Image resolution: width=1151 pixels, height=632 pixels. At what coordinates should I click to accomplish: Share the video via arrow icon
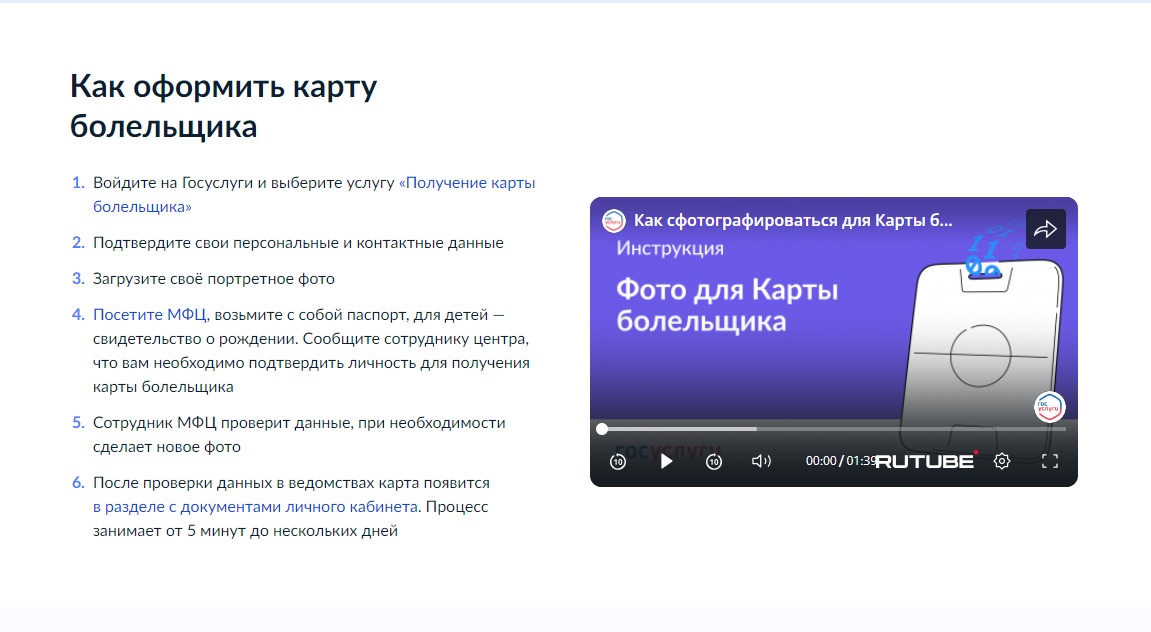tap(1045, 230)
